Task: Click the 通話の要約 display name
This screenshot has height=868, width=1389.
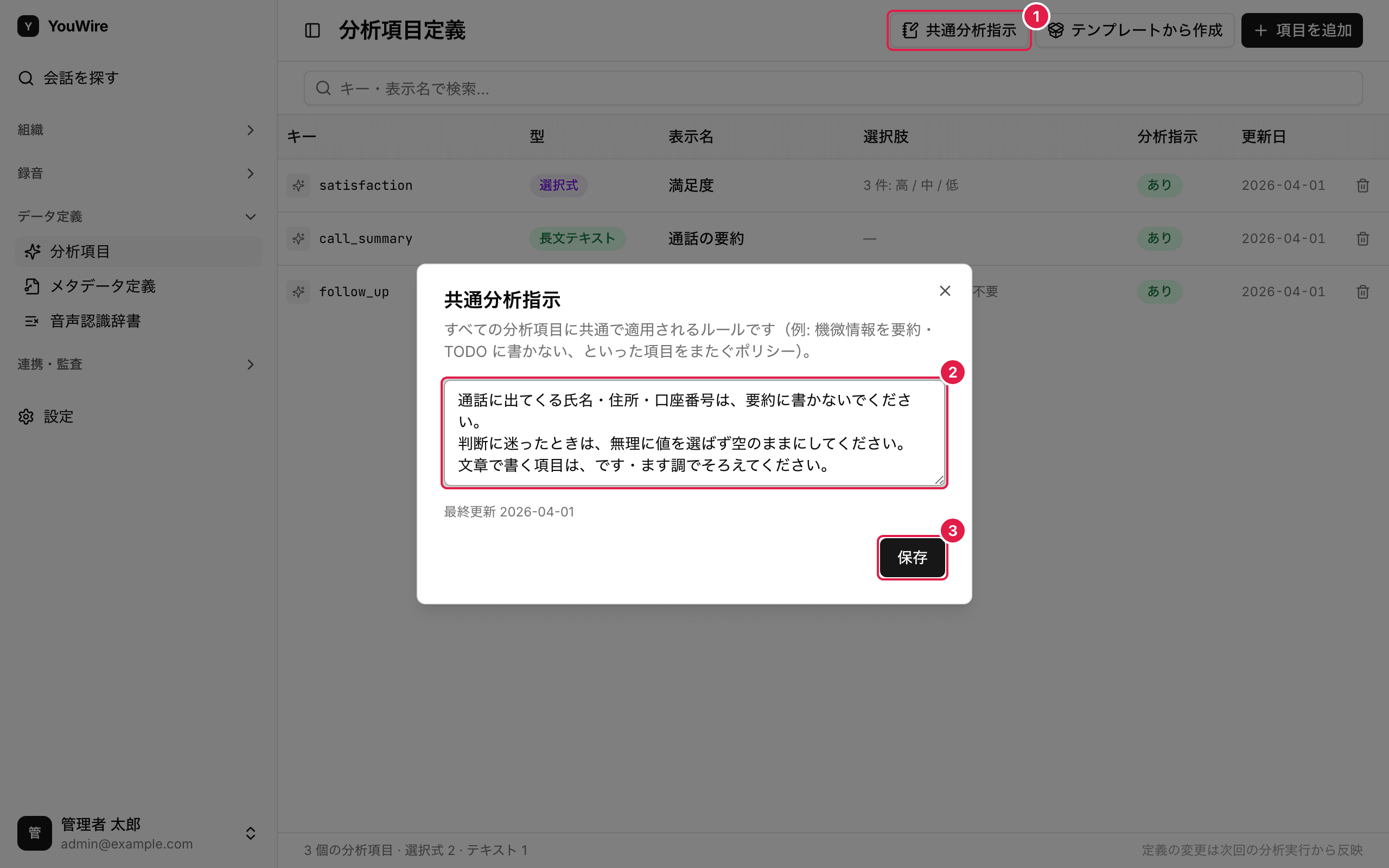Action: [x=706, y=239]
